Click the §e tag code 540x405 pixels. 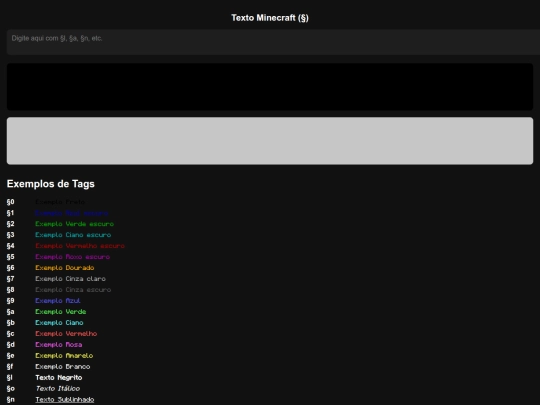tap(11, 356)
